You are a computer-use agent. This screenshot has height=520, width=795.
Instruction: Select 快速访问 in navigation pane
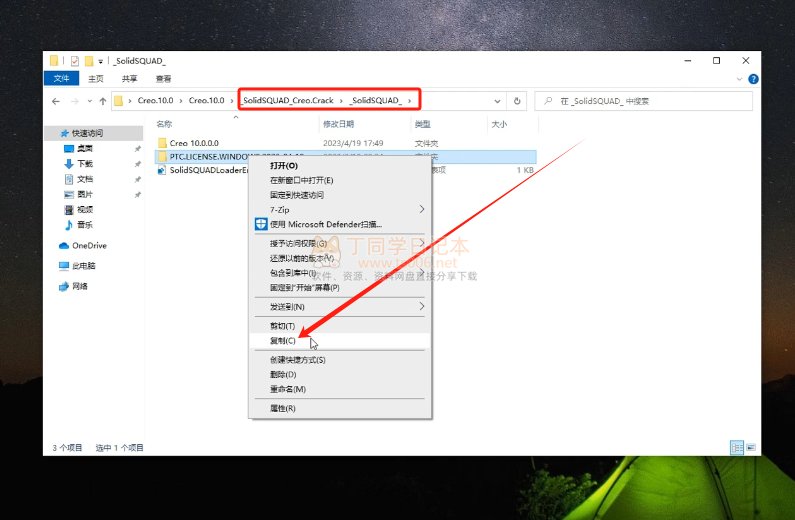pyautogui.click(x=87, y=133)
